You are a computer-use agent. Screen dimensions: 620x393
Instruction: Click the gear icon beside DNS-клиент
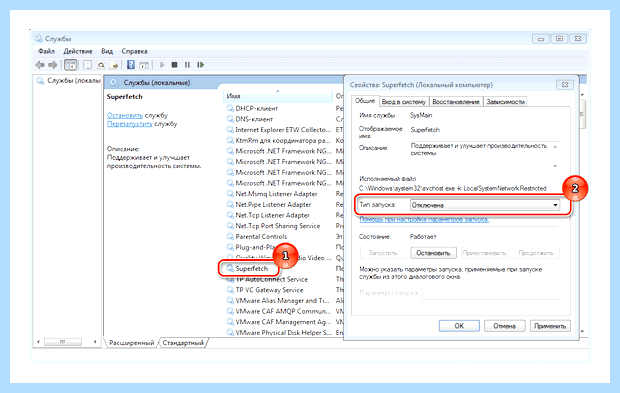(230, 119)
